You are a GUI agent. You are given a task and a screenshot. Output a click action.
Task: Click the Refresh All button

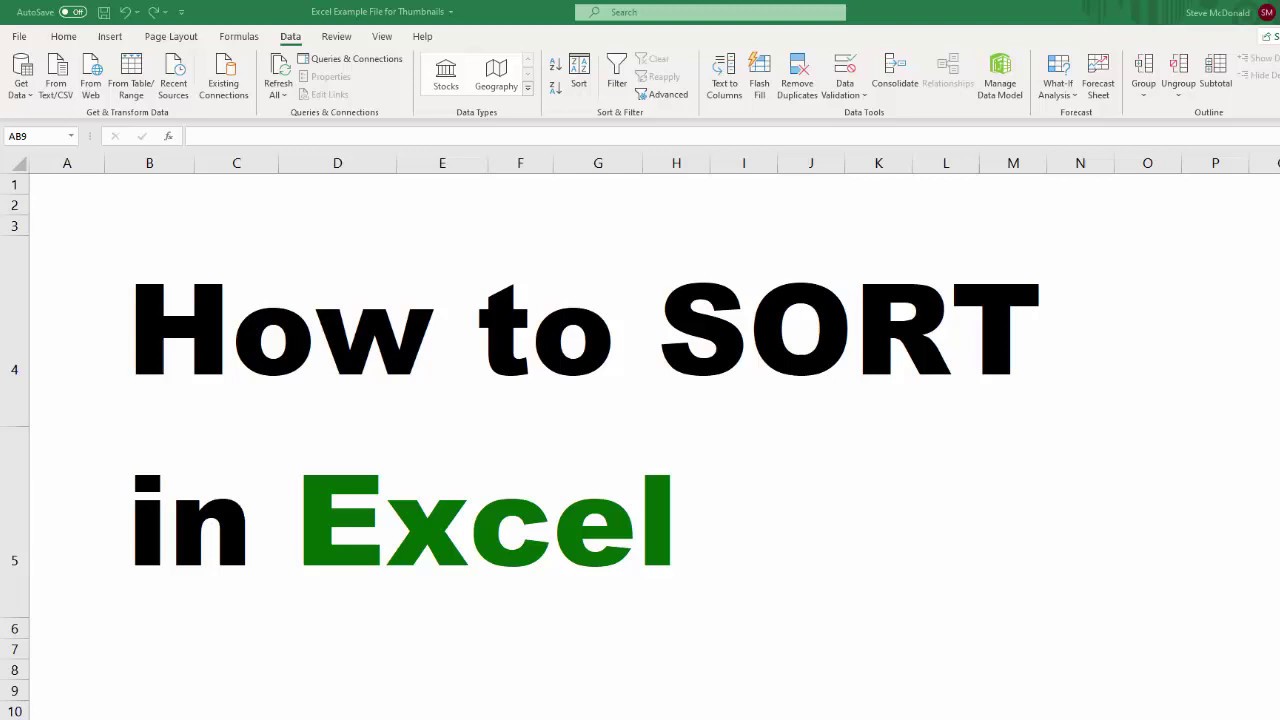[278, 77]
